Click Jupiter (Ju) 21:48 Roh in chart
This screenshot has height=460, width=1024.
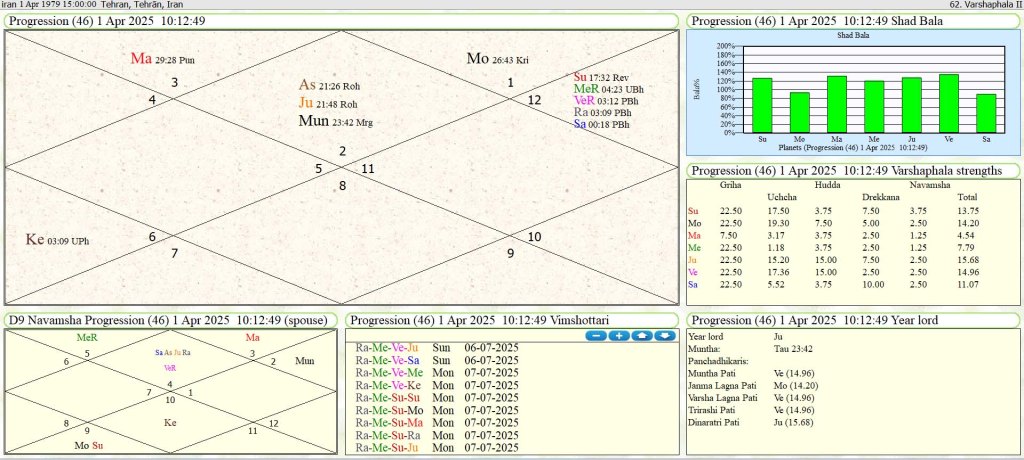tap(327, 103)
